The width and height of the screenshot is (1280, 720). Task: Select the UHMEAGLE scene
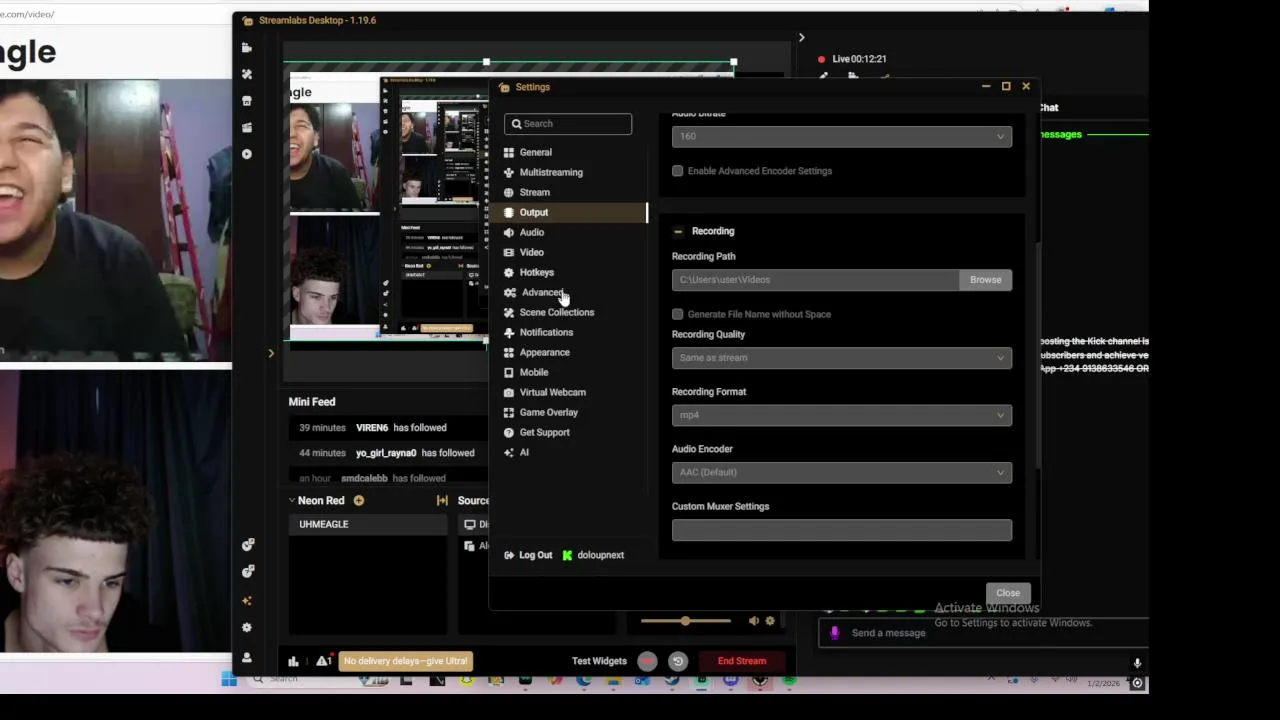pos(367,524)
